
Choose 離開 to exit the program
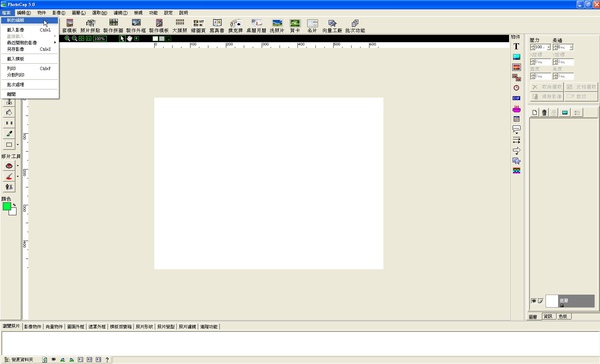[x=30, y=94]
